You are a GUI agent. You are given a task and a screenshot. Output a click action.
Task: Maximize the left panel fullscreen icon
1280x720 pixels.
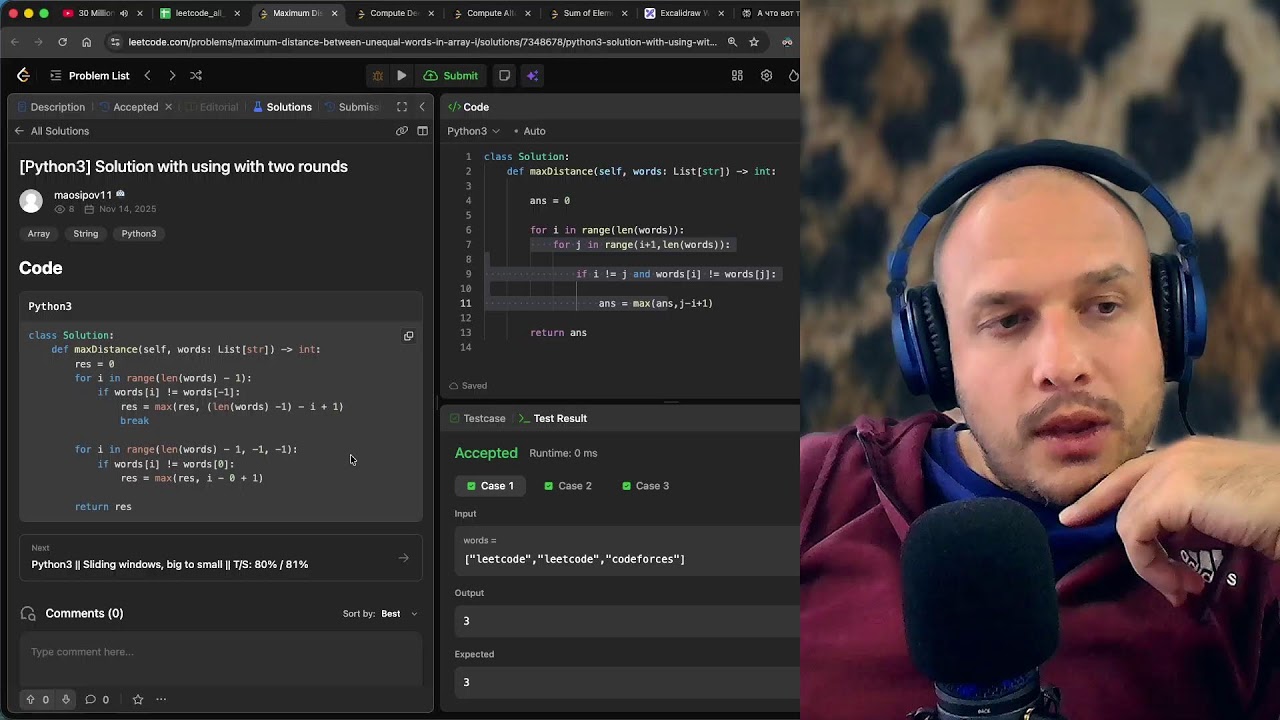pos(402,107)
